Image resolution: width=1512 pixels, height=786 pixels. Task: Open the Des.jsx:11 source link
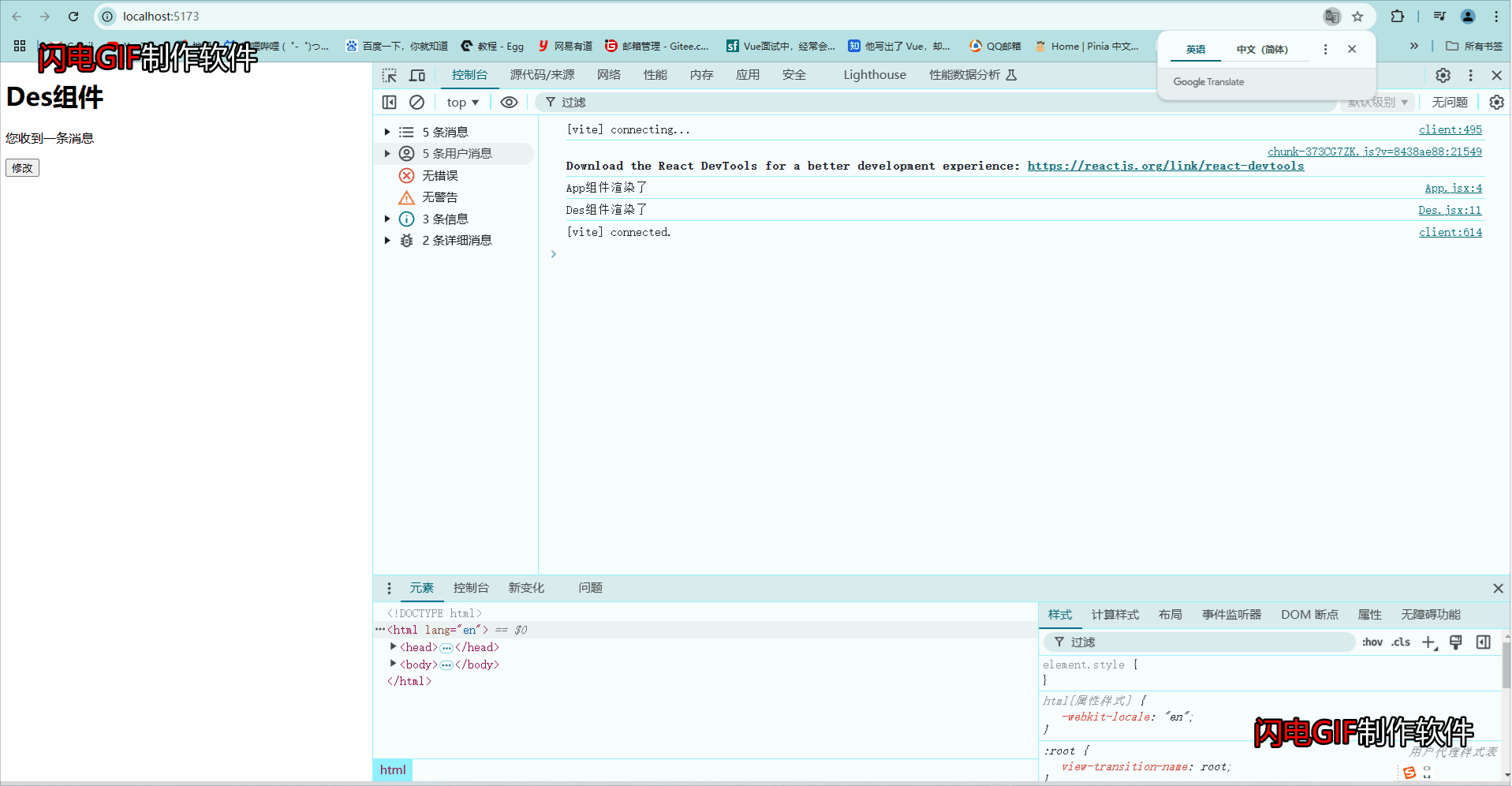point(1450,210)
